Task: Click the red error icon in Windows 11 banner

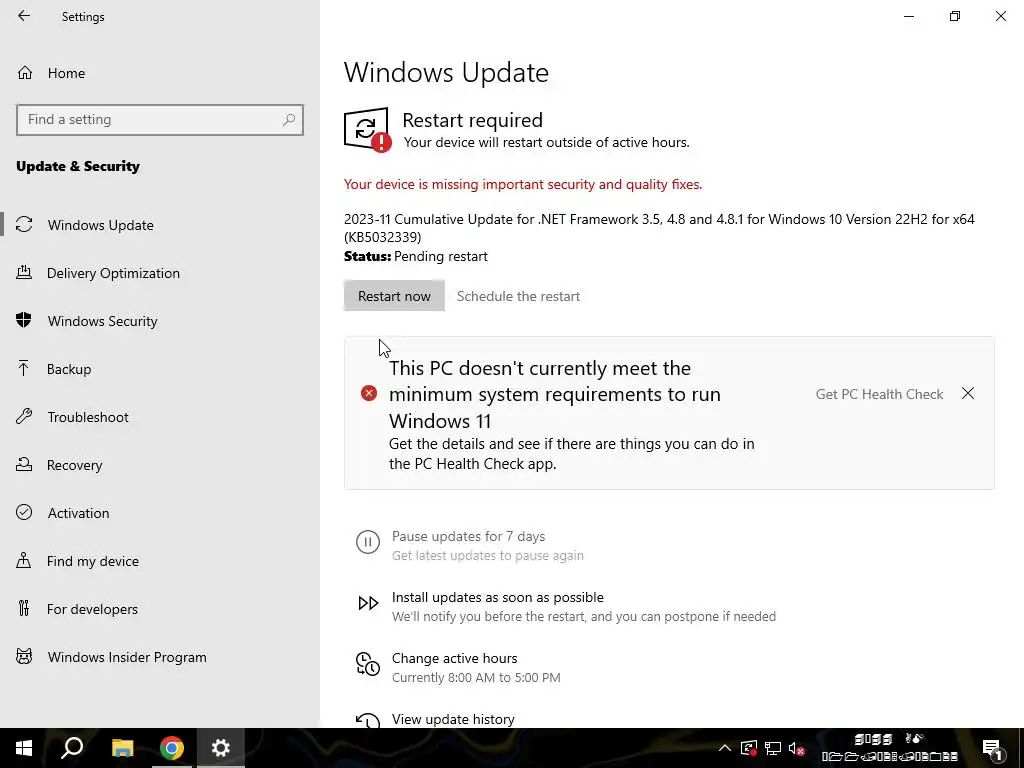Action: (369, 393)
